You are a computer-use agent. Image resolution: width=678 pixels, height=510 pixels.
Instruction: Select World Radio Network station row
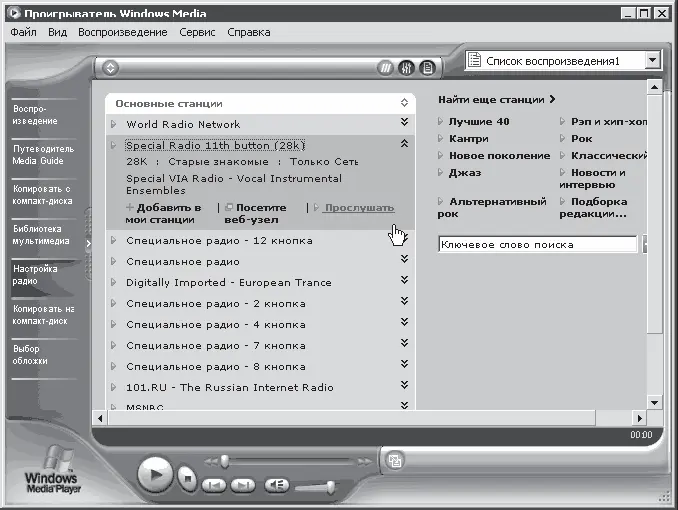tap(260, 124)
